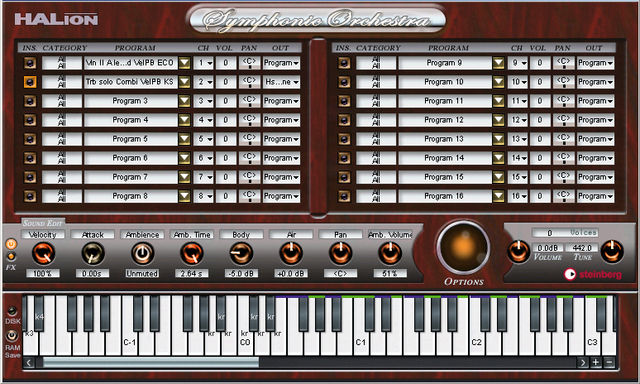The width and height of the screenshot is (640, 384).
Task: Click the Steinberg logo
Action: pos(593,274)
